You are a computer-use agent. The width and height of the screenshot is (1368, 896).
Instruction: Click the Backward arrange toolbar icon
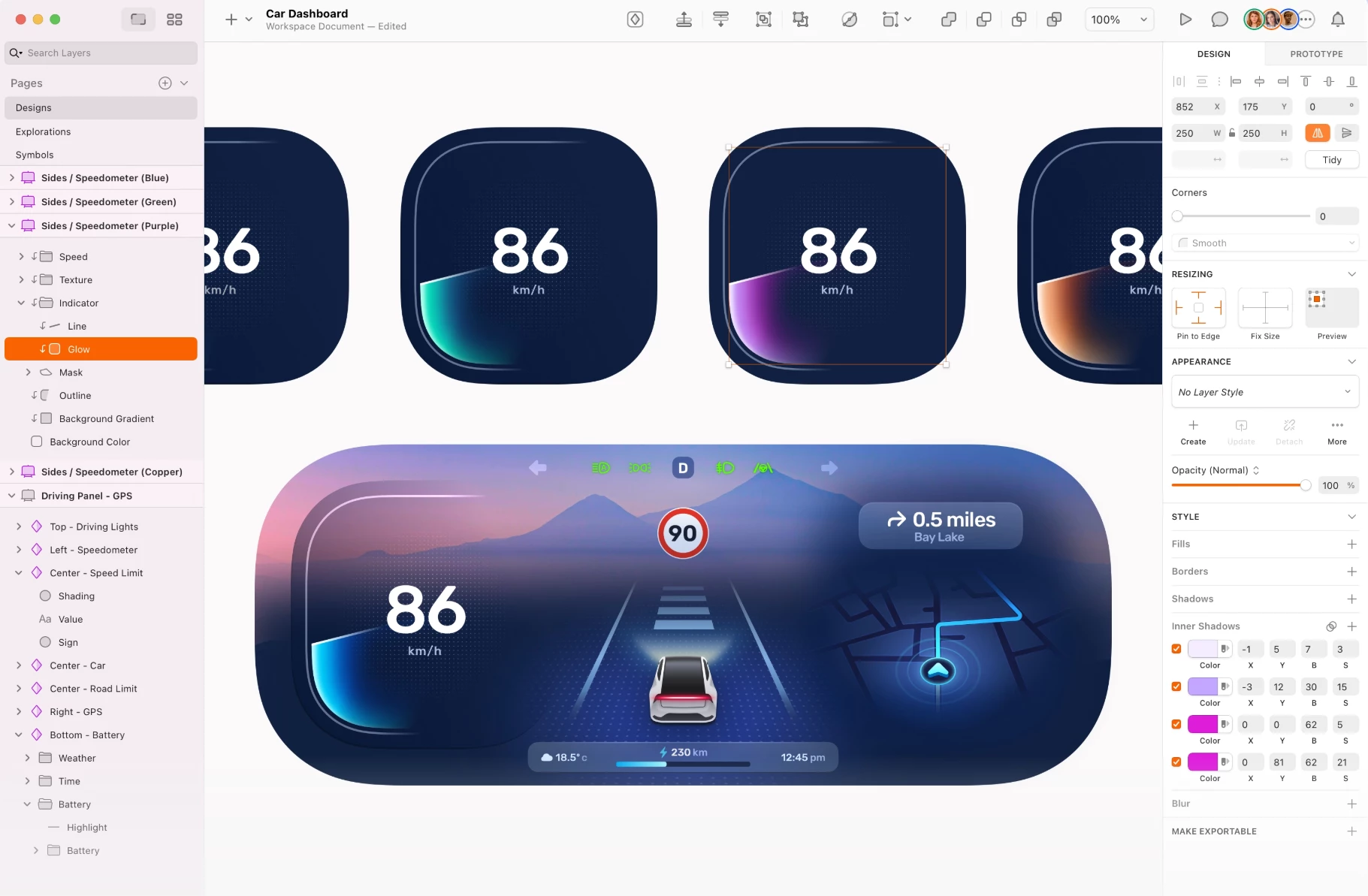click(x=721, y=20)
